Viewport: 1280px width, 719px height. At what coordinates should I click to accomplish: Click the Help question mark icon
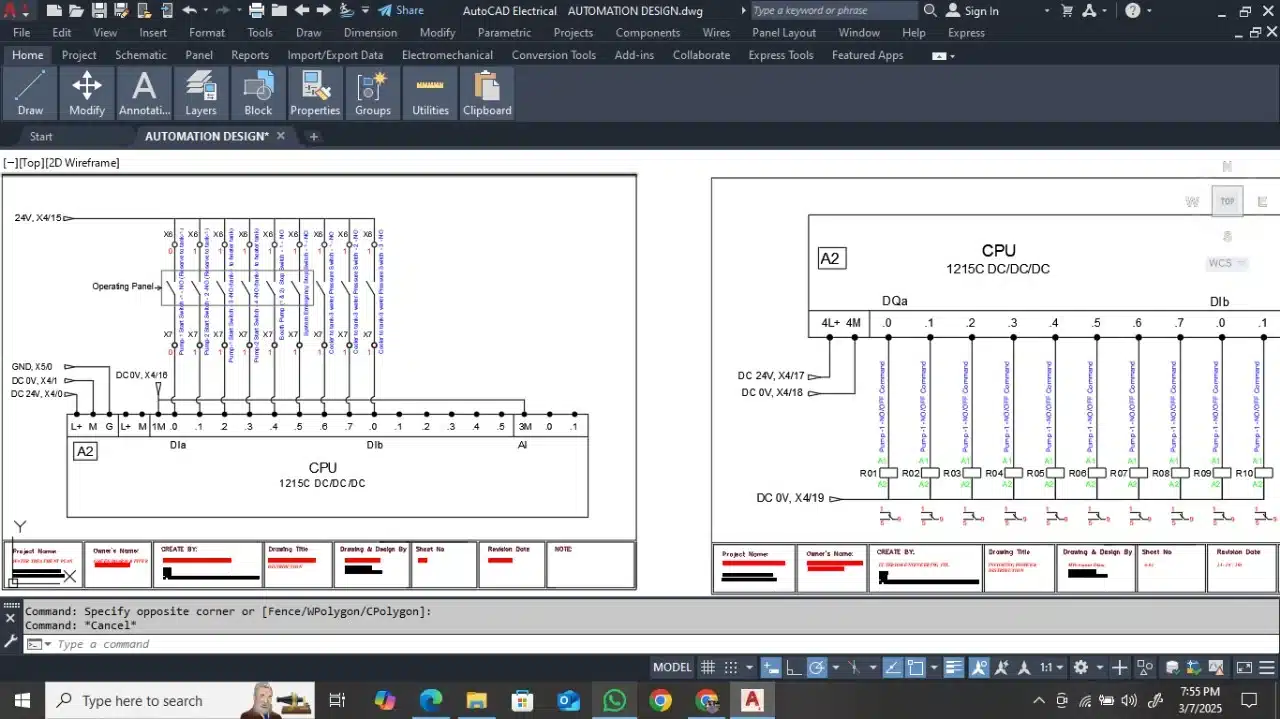point(1132,11)
